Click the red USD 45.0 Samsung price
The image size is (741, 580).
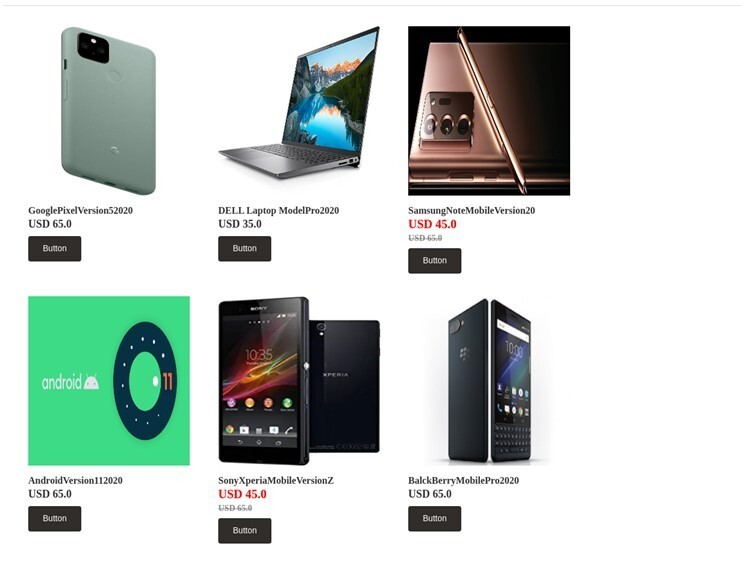[432, 224]
